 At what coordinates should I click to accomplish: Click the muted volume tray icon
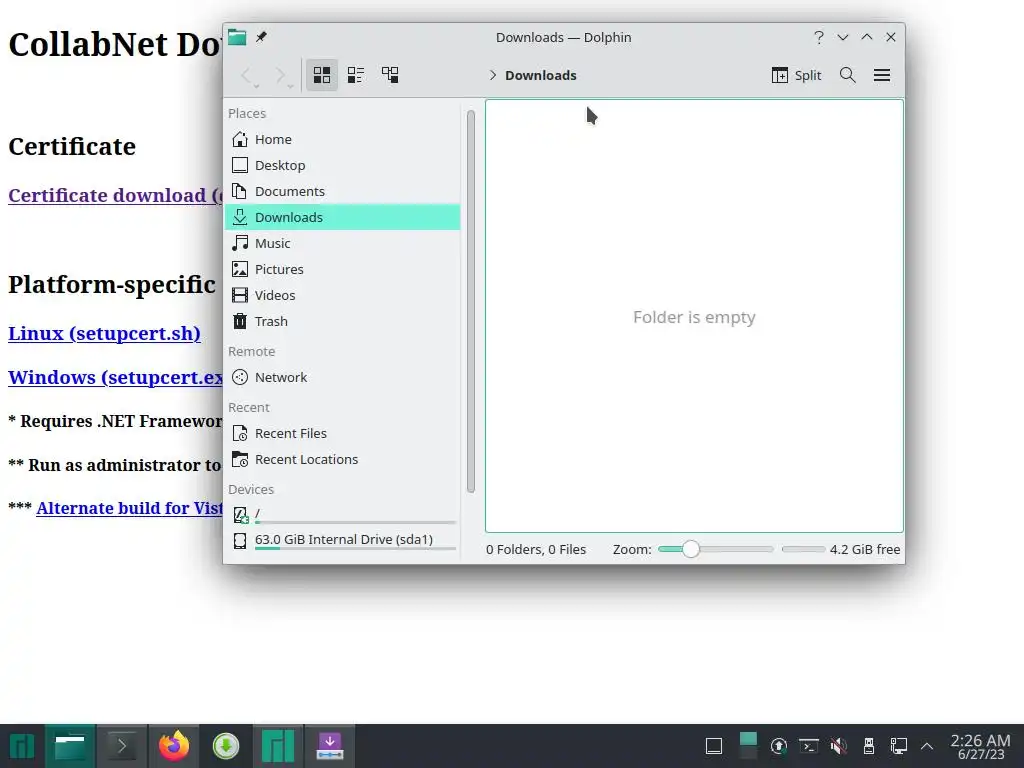click(839, 746)
